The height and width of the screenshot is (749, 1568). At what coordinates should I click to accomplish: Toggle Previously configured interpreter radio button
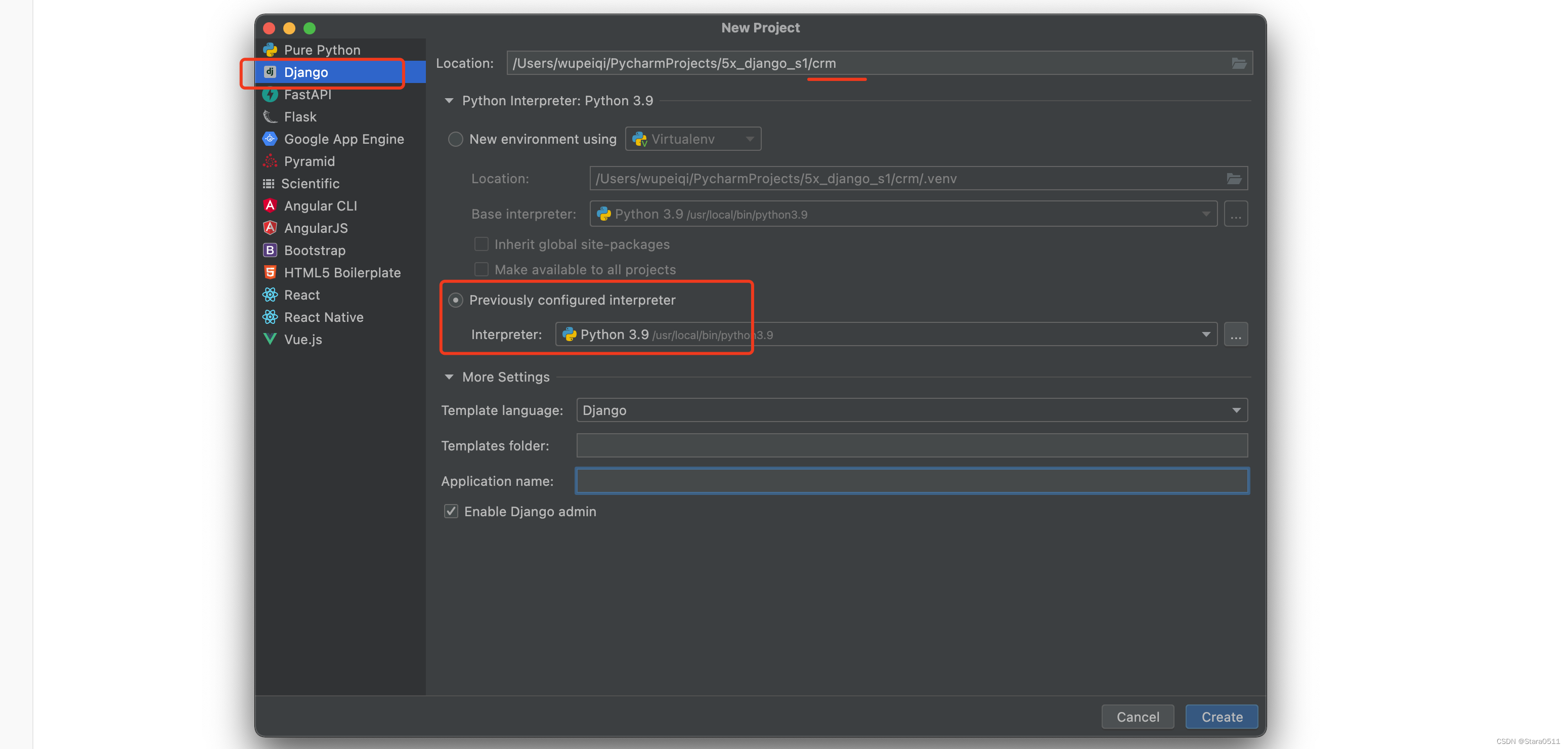455,300
